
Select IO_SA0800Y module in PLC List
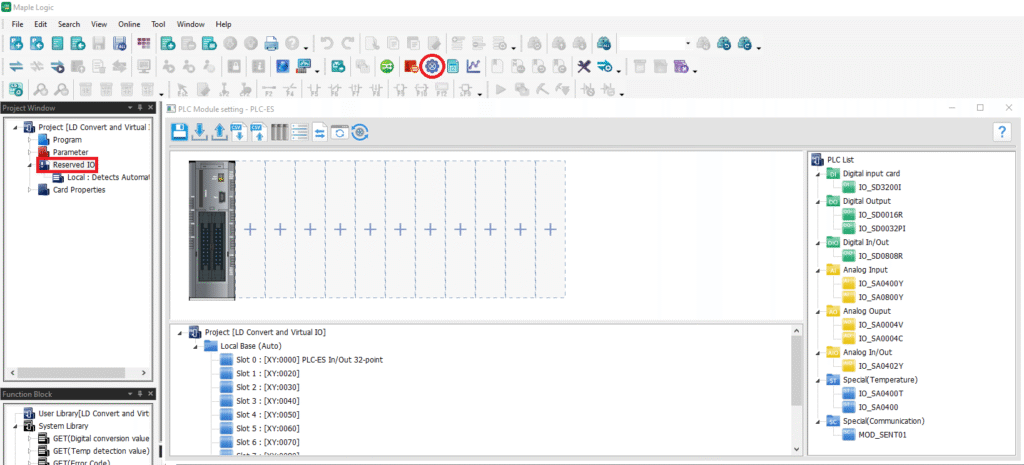(880, 297)
